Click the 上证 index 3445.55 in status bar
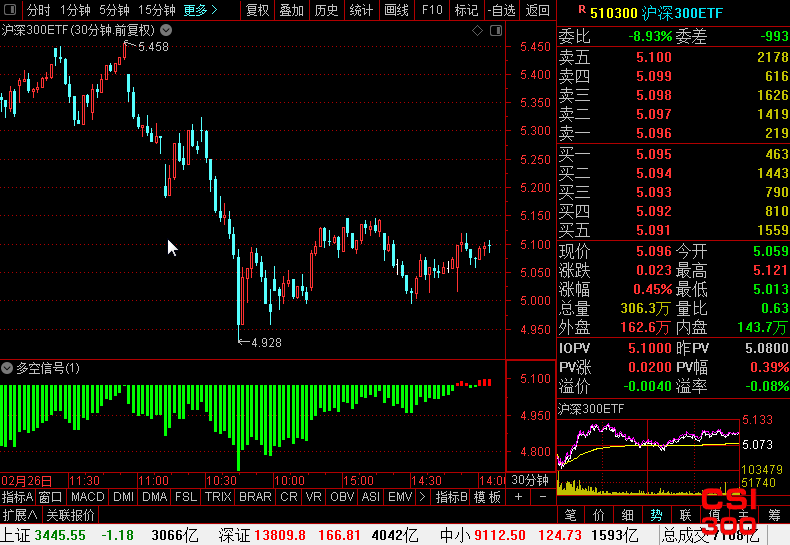This screenshot has height=545, width=790. (60, 535)
